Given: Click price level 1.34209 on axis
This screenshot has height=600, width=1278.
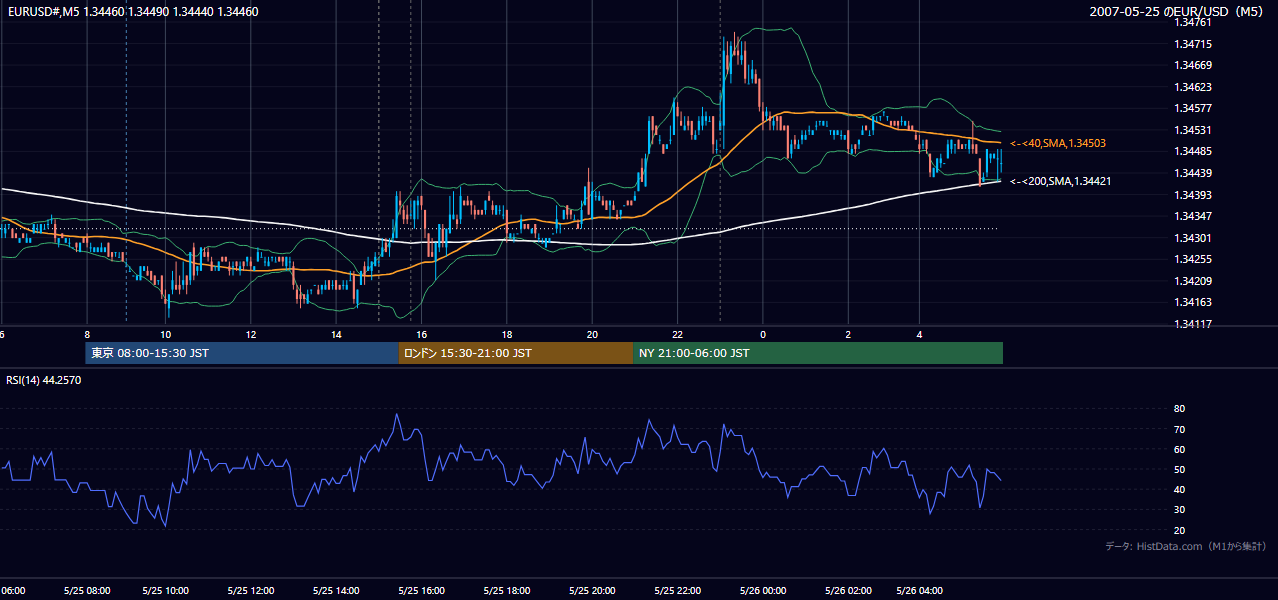Looking at the screenshot, I should (x=1193, y=281).
